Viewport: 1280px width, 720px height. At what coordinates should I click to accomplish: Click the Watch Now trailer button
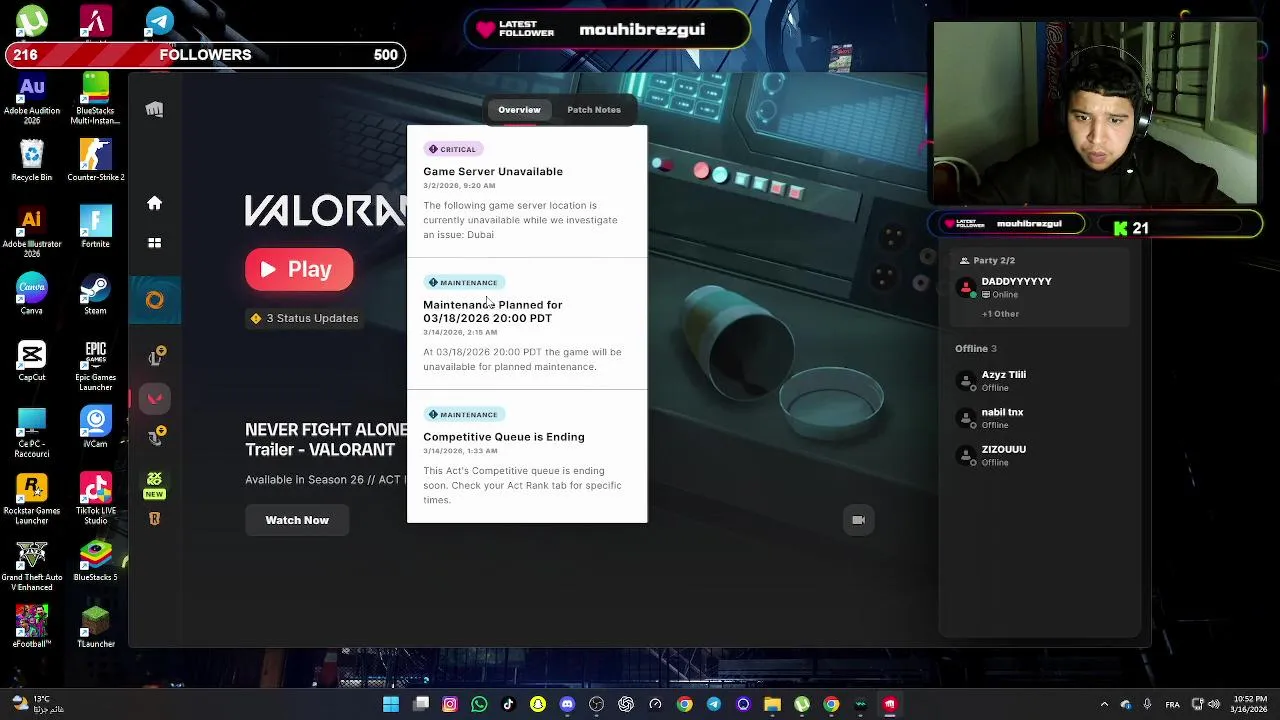coord(297,520)
